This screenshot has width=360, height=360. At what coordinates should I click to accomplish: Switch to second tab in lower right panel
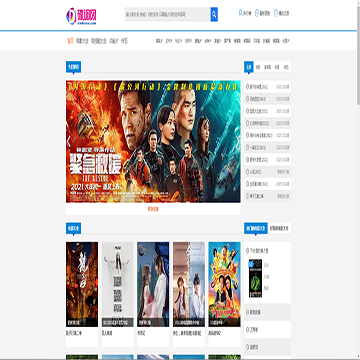[279, 228]
